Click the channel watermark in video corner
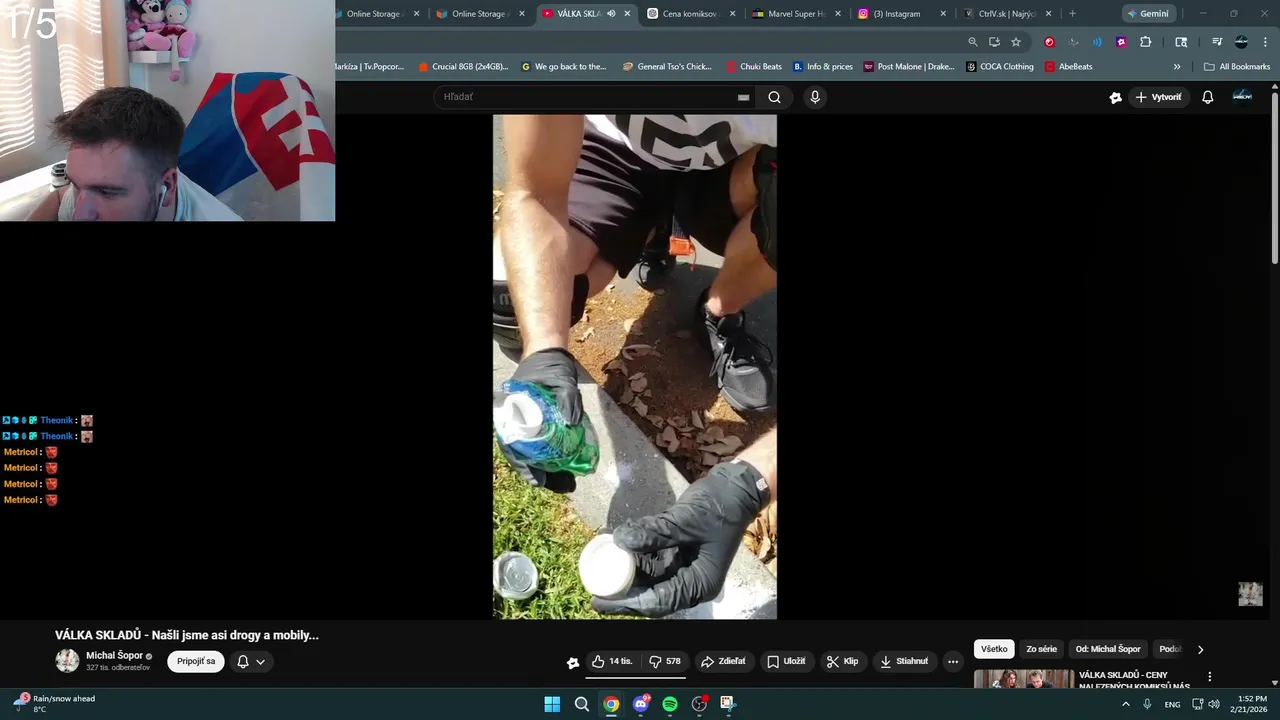1280x720 pixels. pos(1250,594)
